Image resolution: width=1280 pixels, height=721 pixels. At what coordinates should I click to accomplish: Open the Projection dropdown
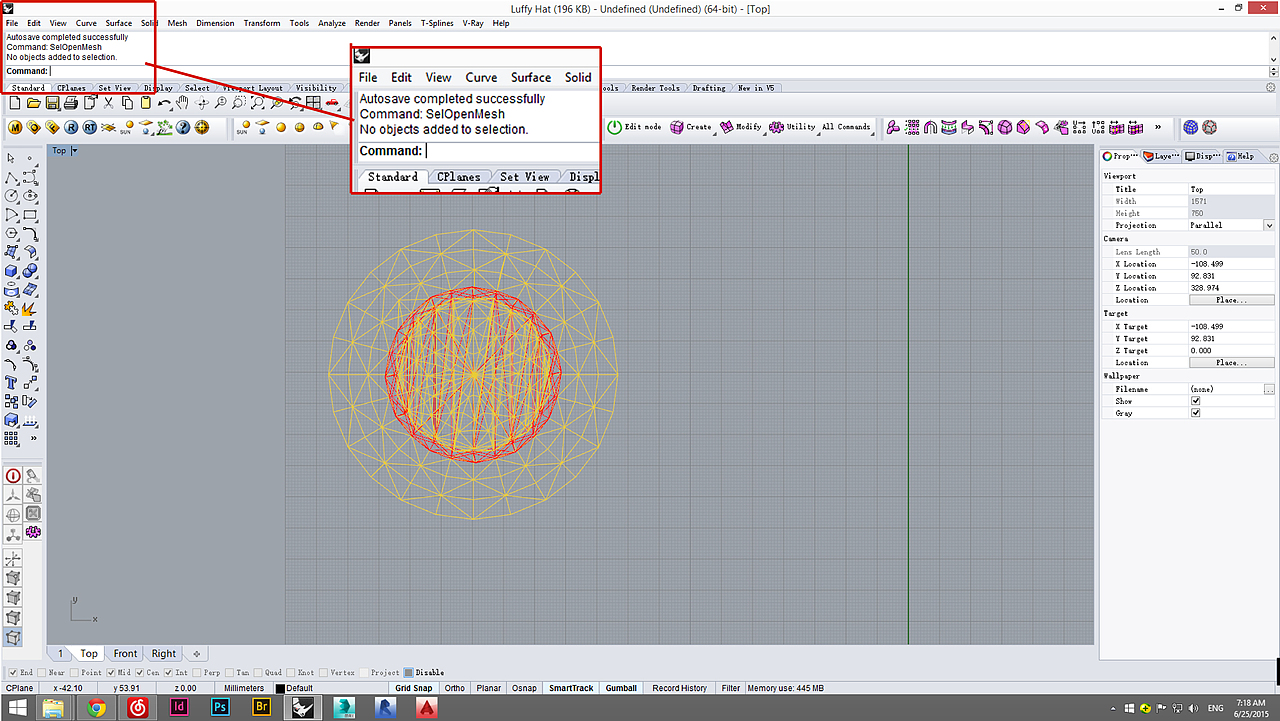[1269, 226]
